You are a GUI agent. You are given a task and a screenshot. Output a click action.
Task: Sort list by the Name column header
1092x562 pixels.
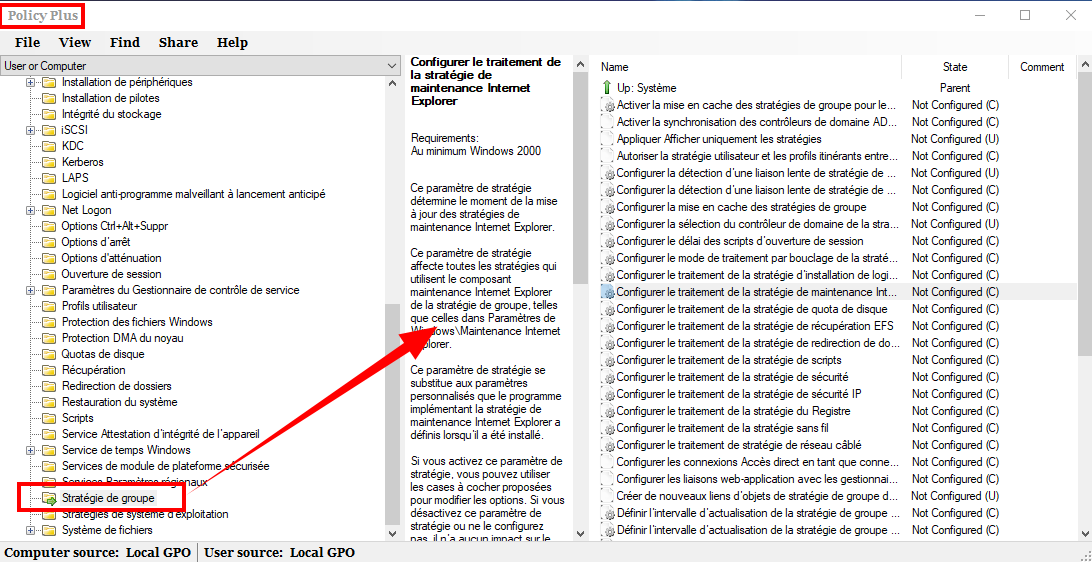pyautogui.click(x=749, y=67)
